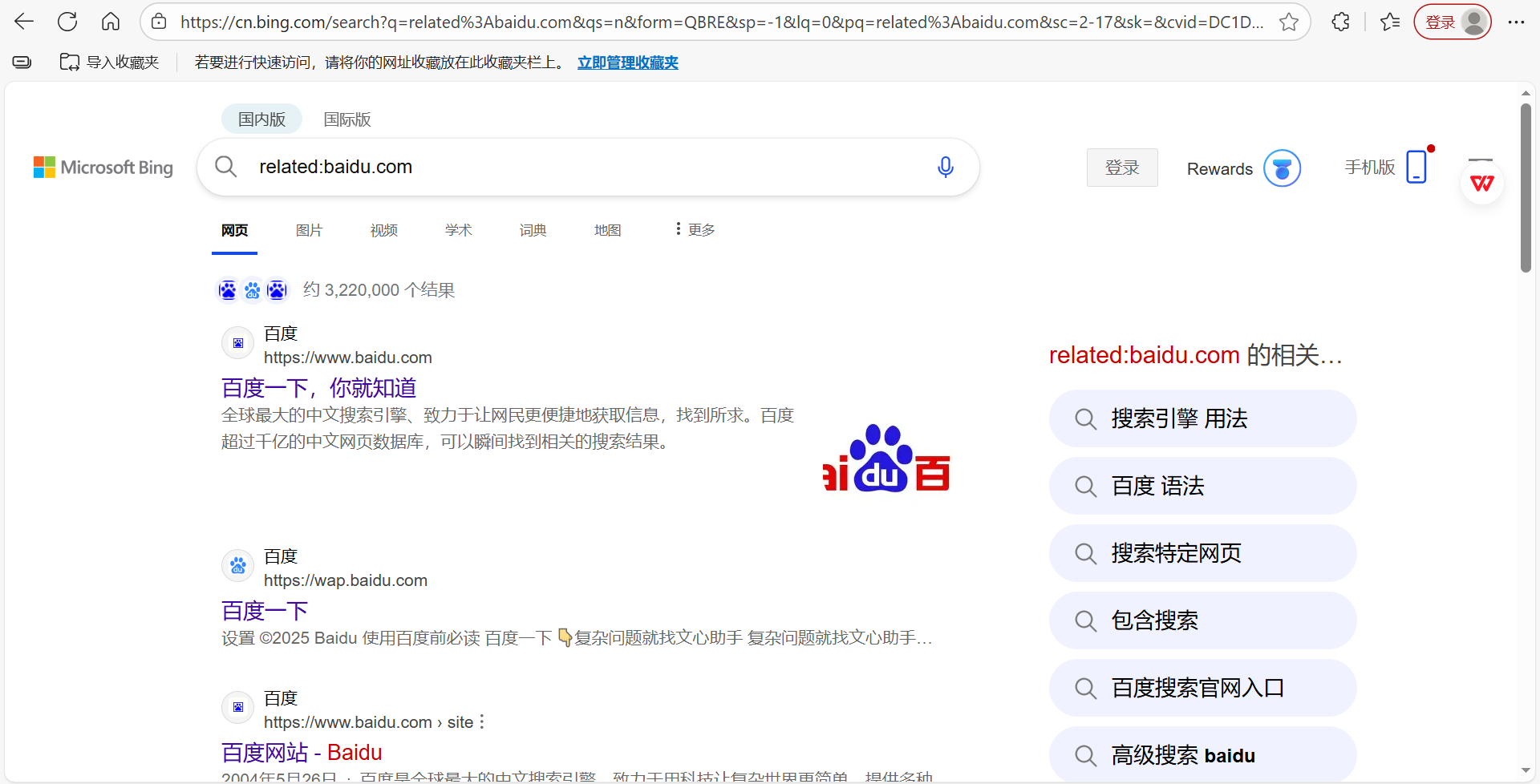Start voice search with microphone icon

point(946,167)
